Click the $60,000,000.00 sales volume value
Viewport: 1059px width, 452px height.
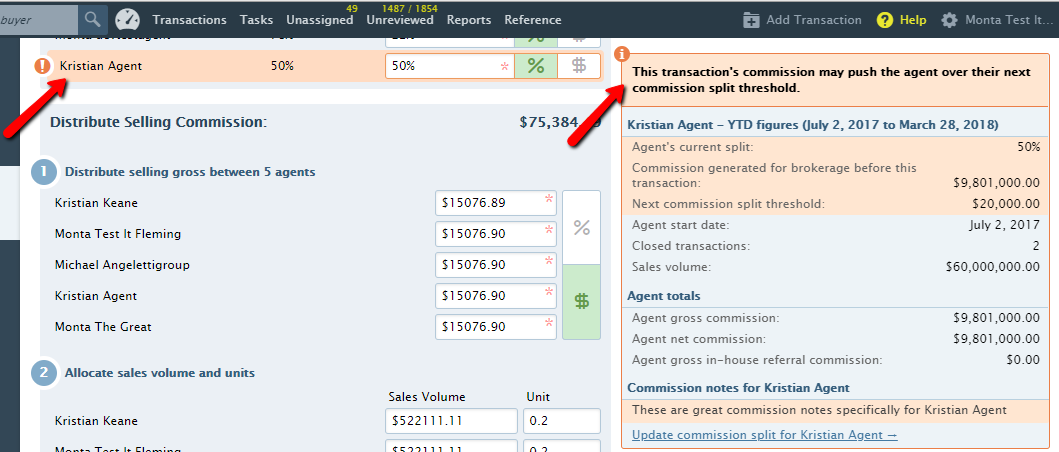pos(993,267)
